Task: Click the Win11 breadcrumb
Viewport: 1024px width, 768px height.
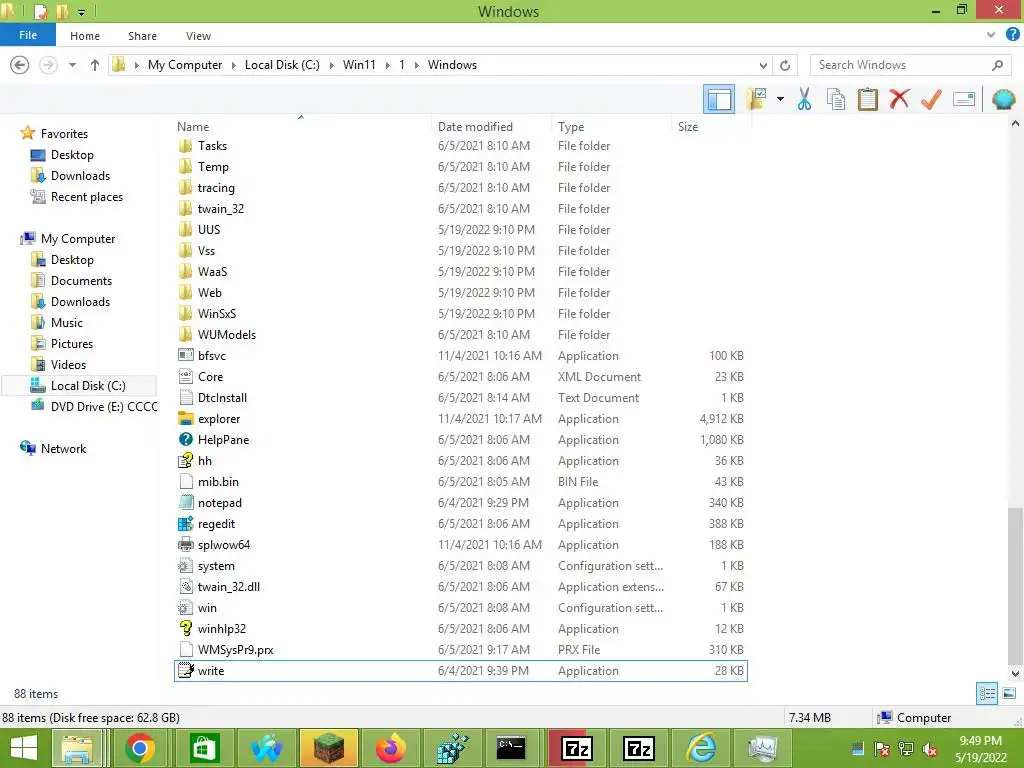Action: (x=359, y=65)
